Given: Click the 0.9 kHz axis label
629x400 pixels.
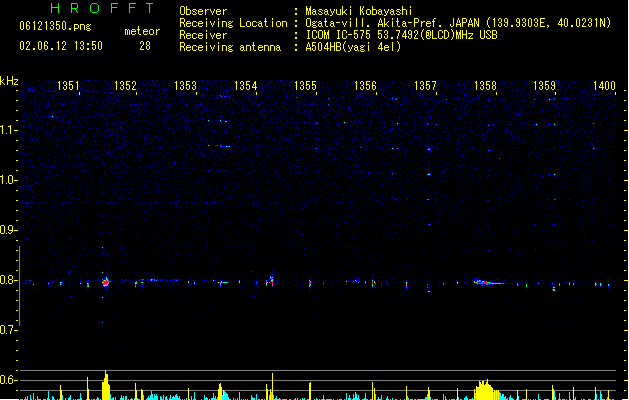Looking at the screenshot, I should [8, 230].
